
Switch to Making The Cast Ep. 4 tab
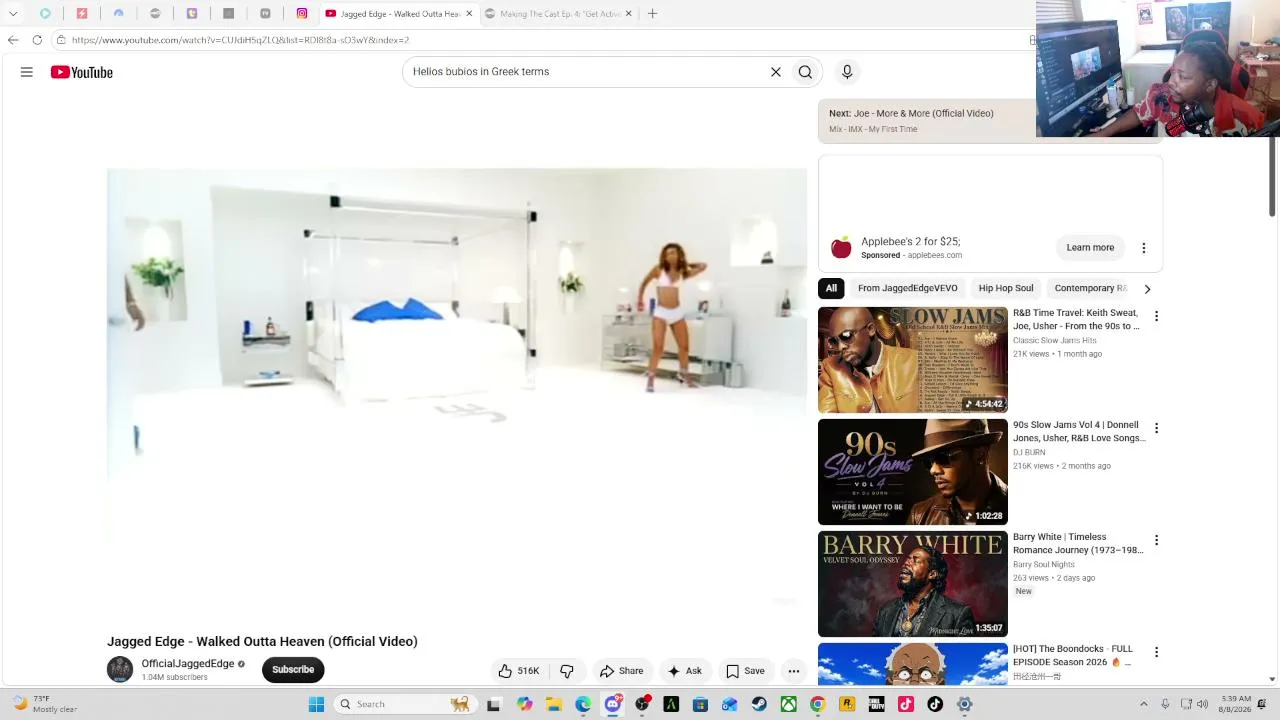[559, 14]
